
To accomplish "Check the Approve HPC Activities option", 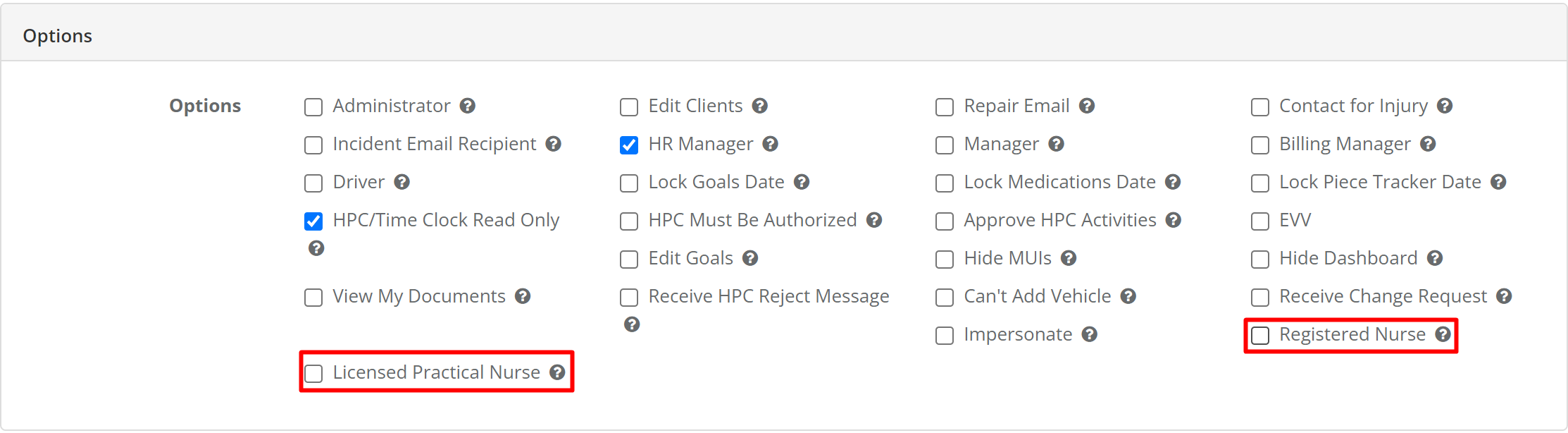I will click(x=945, y=221).
